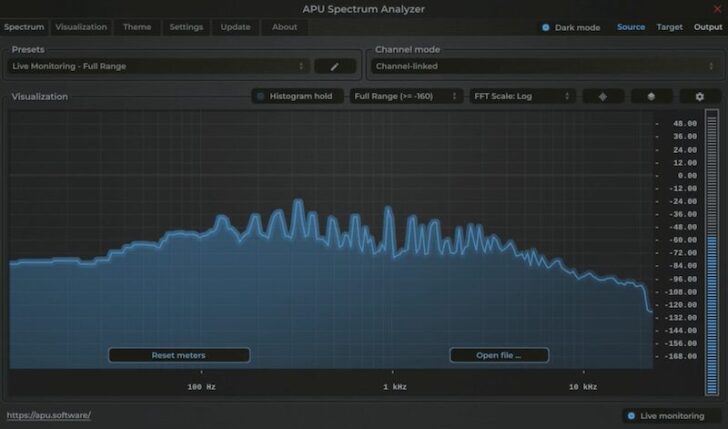Open the Theme tab
Viewport: 728px width, 429px height.
pos(137,27)
